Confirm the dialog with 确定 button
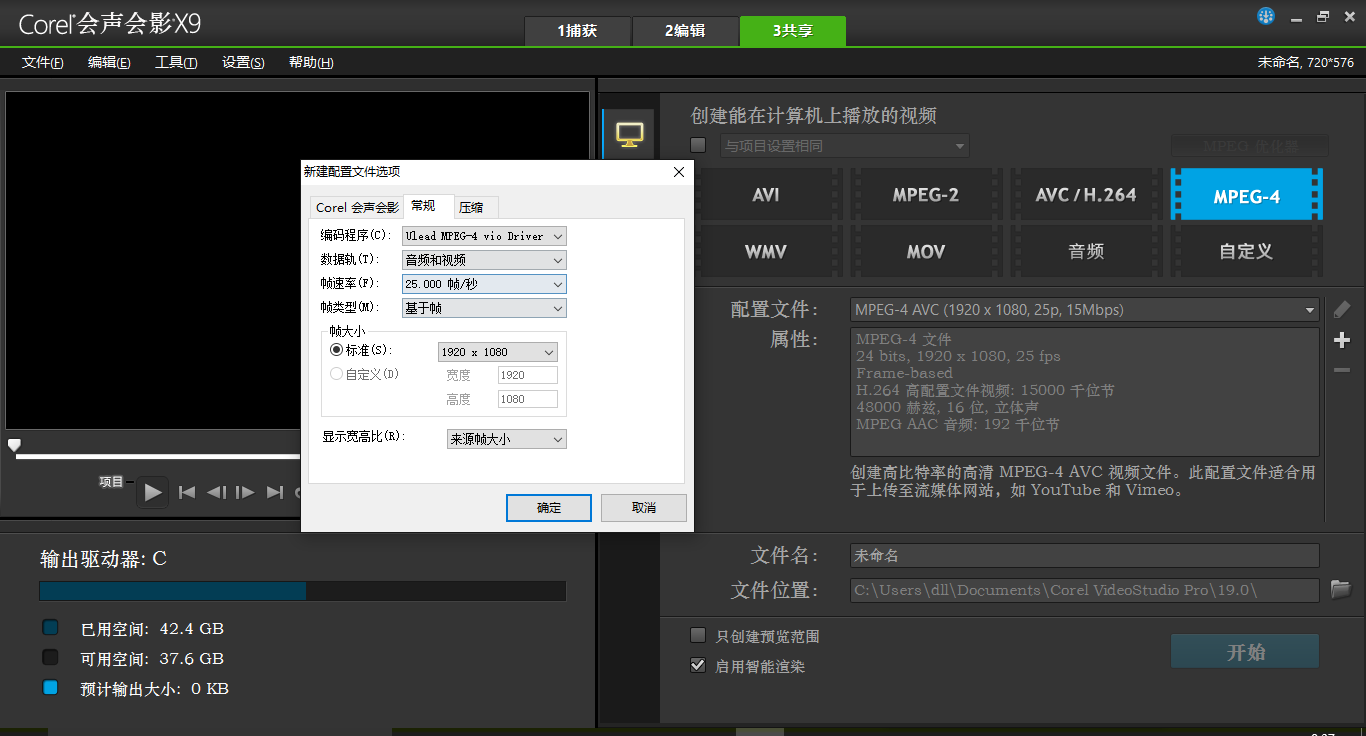The height and width of the screenshot is (736, 1366). click(549, 508)
